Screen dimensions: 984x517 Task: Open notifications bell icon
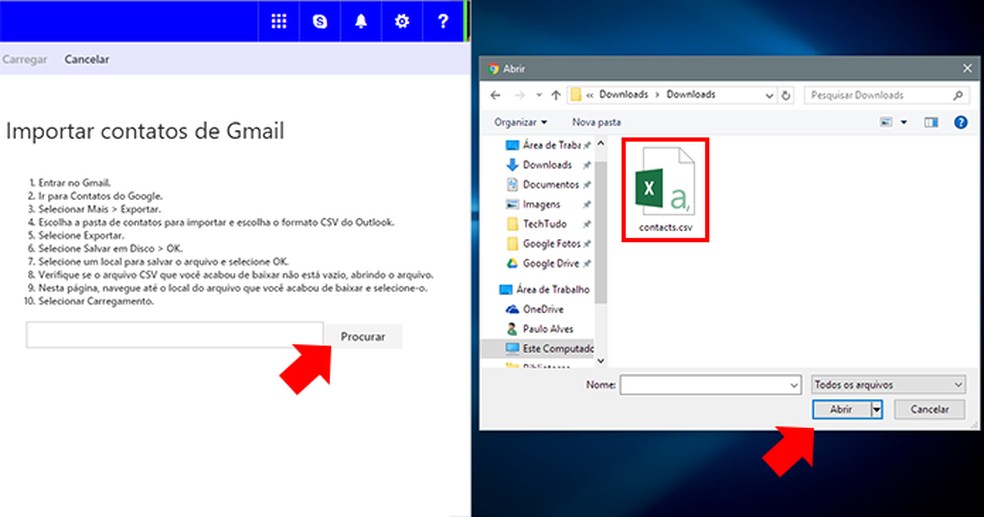pos(361,21)
